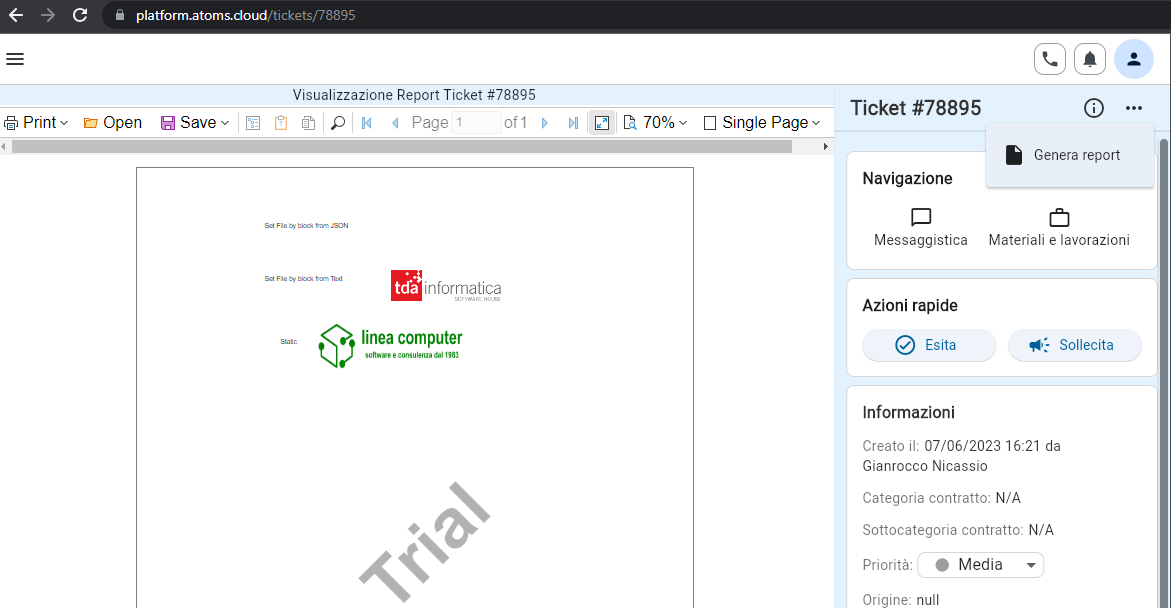Reload the page in browser

point(80,15)
